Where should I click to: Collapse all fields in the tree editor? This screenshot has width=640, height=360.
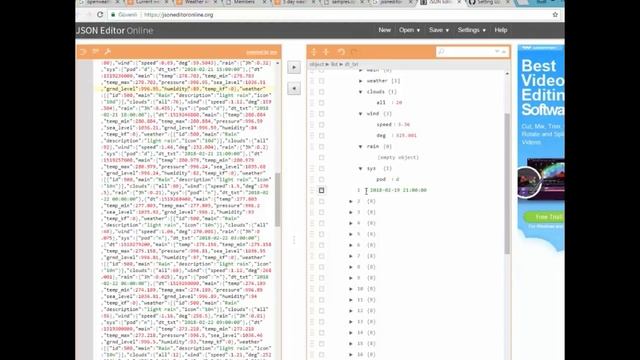(x=326, y=52)
